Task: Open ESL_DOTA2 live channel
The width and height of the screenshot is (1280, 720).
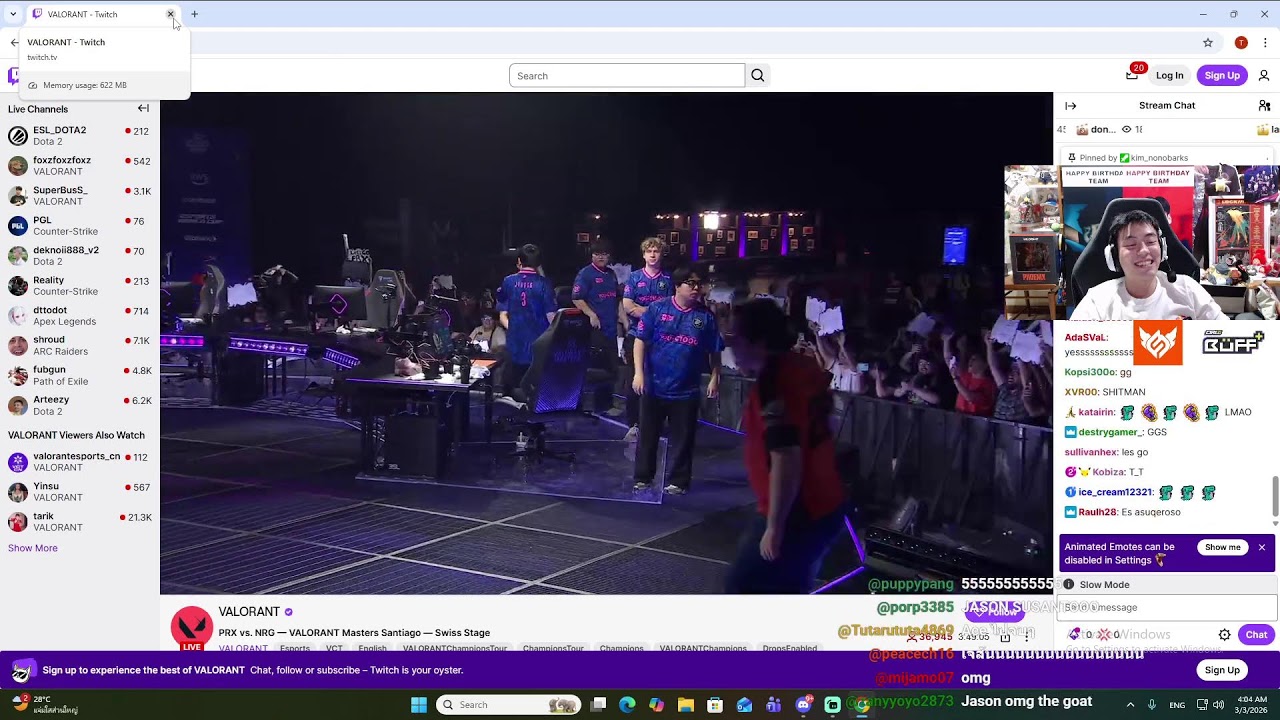Action: [x=80, y=136]
